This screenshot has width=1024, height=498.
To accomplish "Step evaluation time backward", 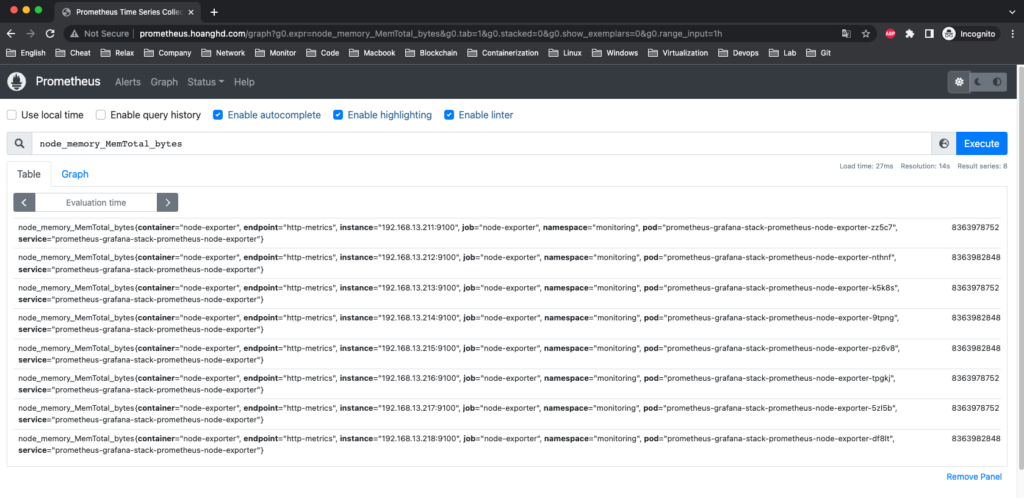I will coord(24,202).
